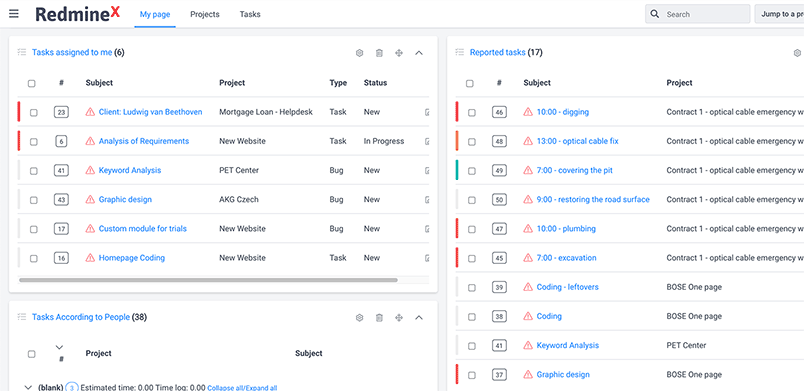Check the box for Analysis of Requirements
The width and height of the screenshot is (804, 391).
[33, 142]
